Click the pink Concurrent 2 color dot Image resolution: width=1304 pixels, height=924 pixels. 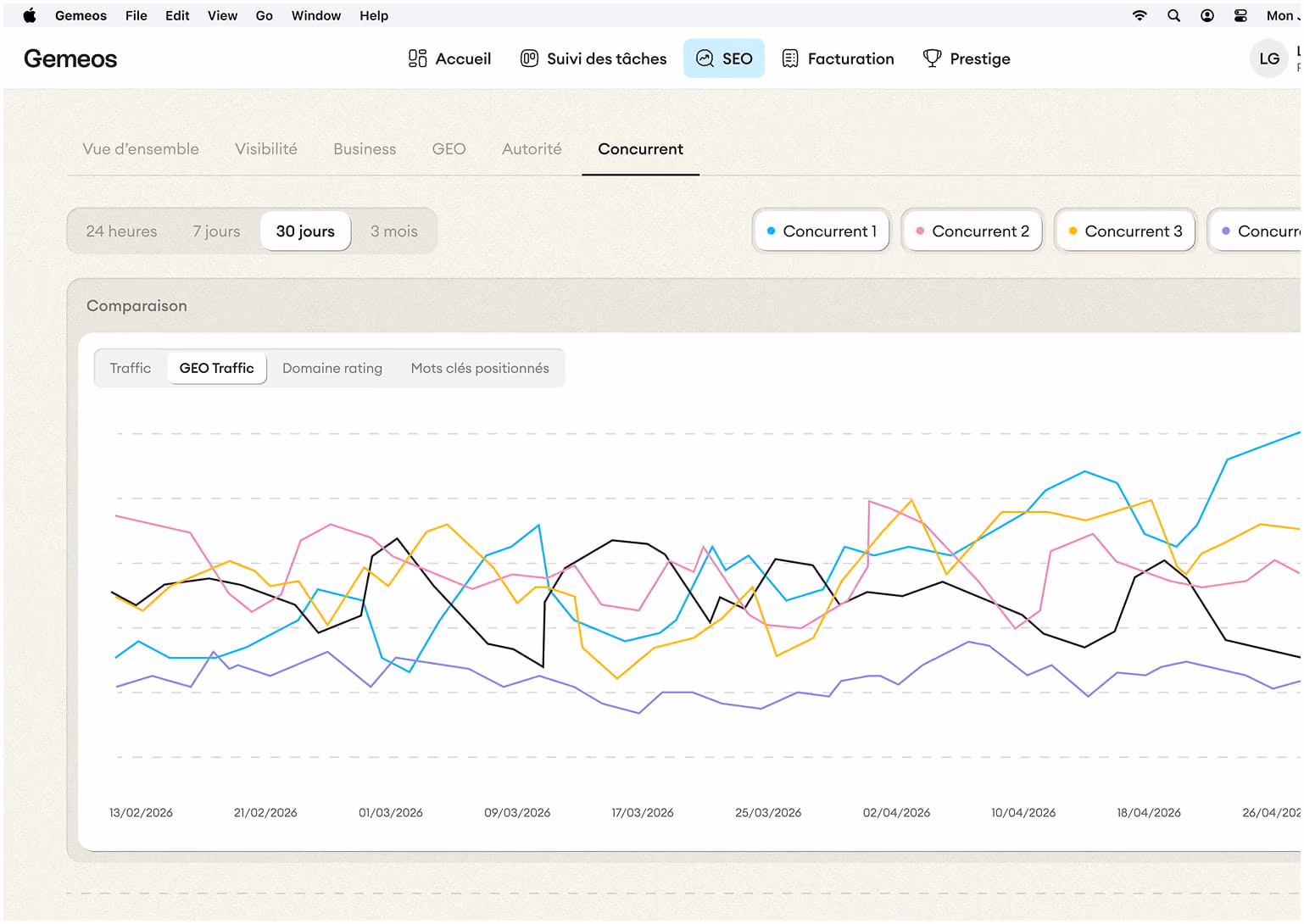coord(920,231)
